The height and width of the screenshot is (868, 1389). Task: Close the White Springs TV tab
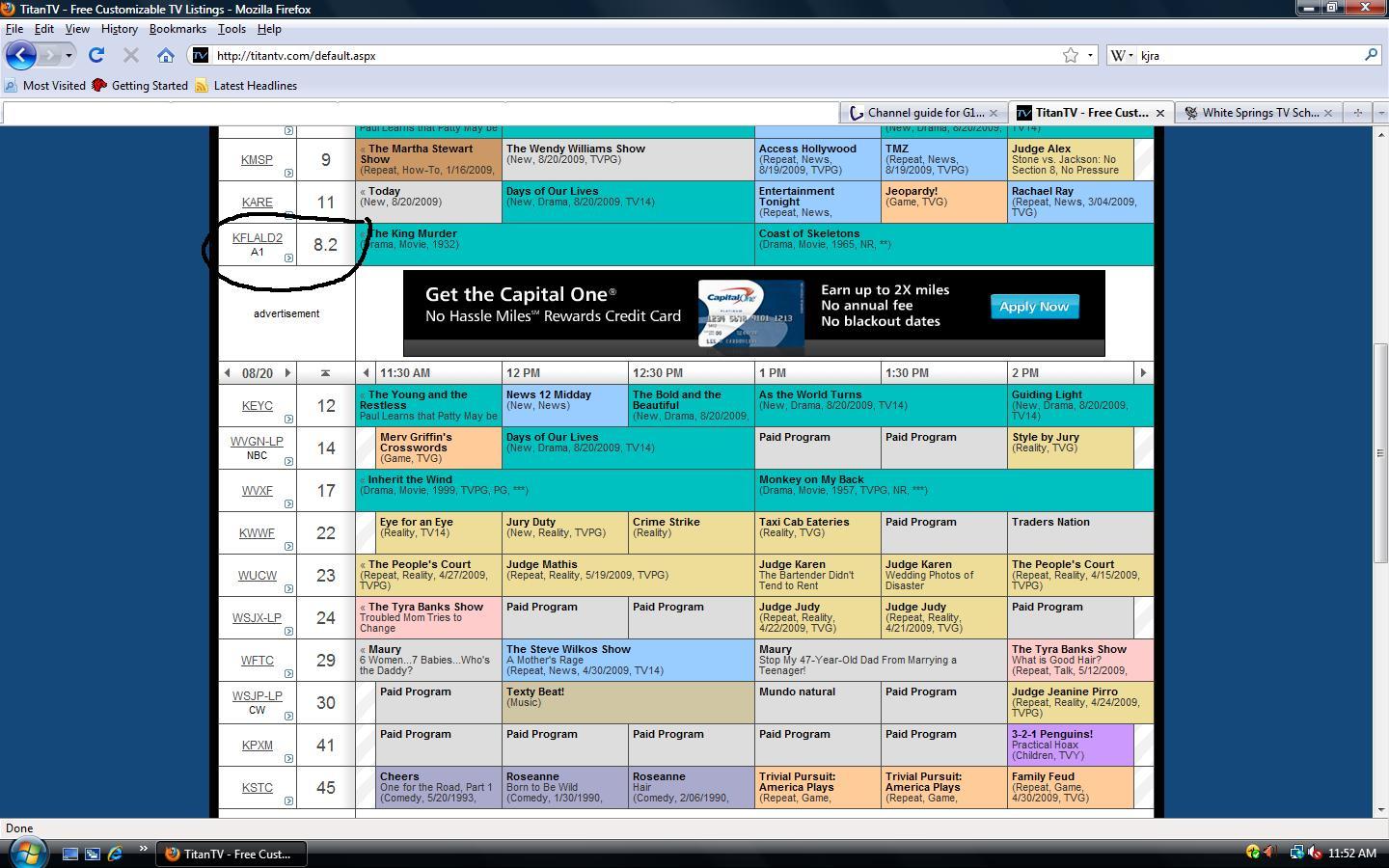(1328, 113)
